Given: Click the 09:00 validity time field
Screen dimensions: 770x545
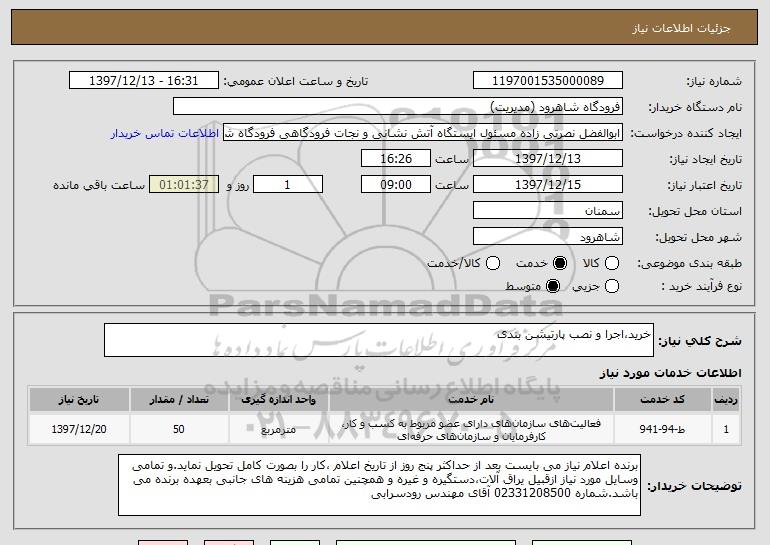Looking at the screenshot, I should (396, 185).
